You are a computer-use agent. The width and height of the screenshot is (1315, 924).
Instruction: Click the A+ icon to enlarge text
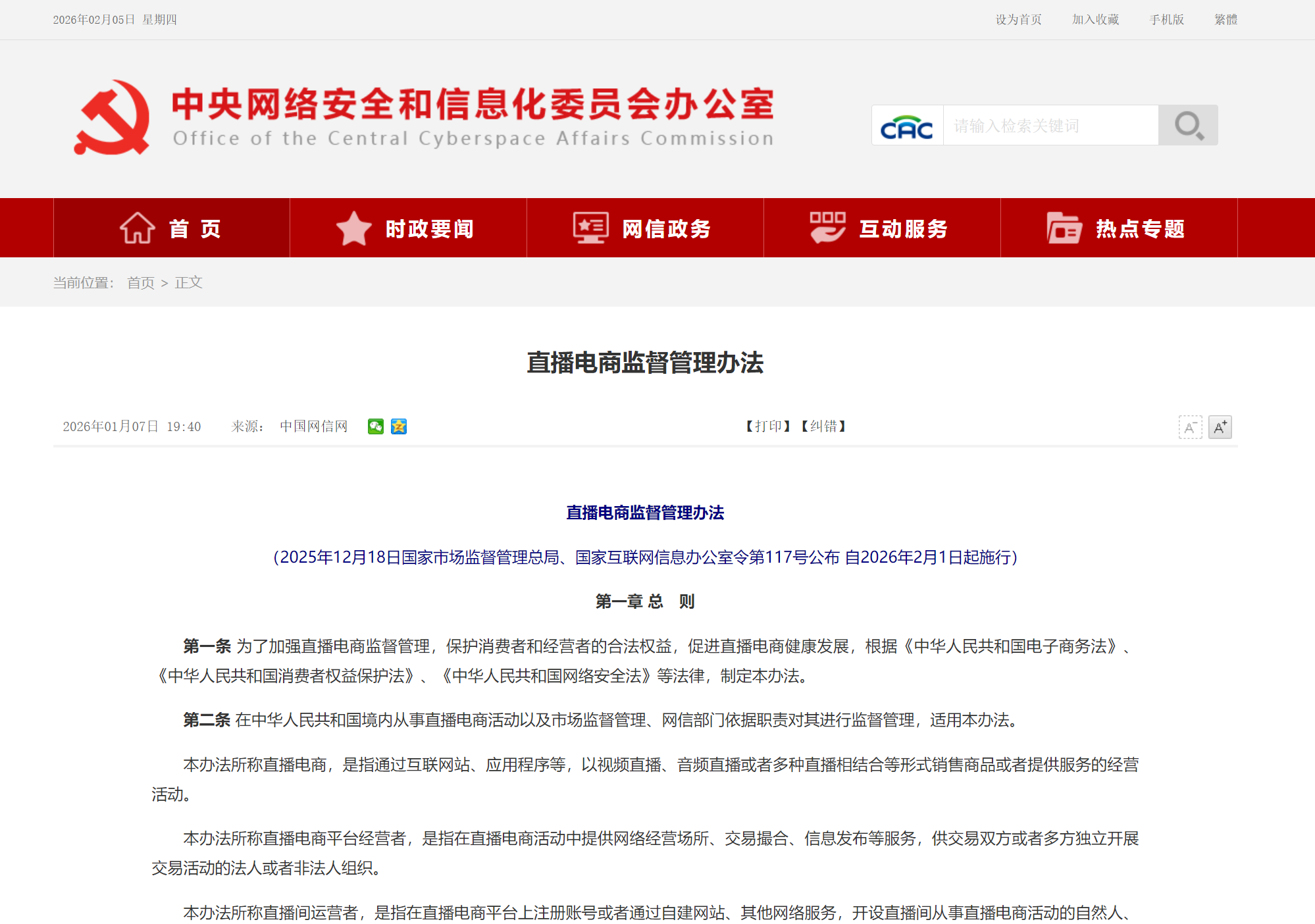pos(1221,427)
